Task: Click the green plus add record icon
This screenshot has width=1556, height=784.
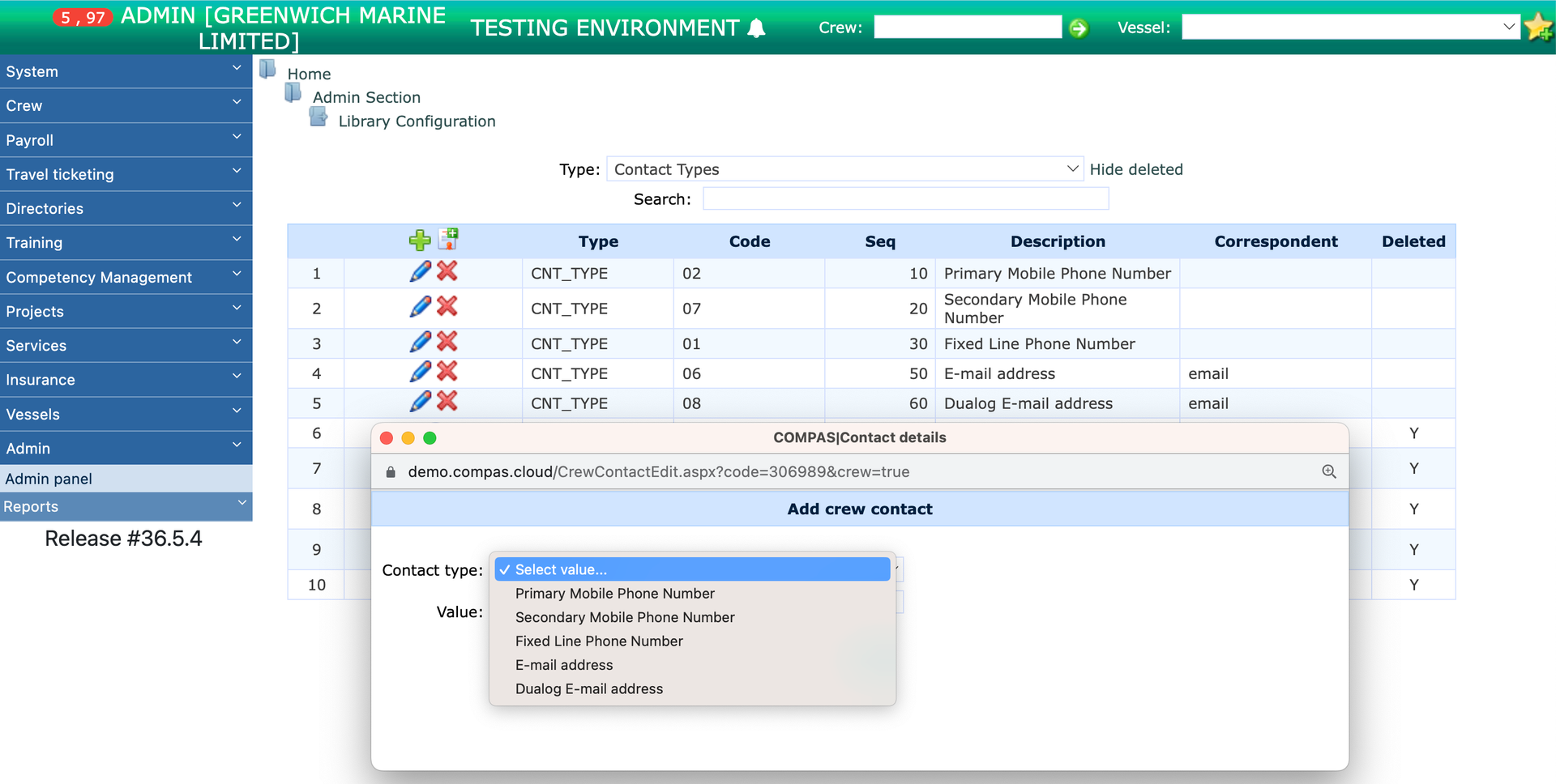Action: click(x=419, y=241)
